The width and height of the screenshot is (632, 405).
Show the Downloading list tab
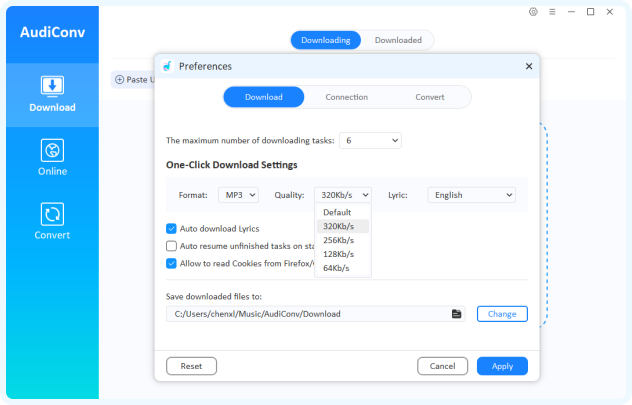326,40
